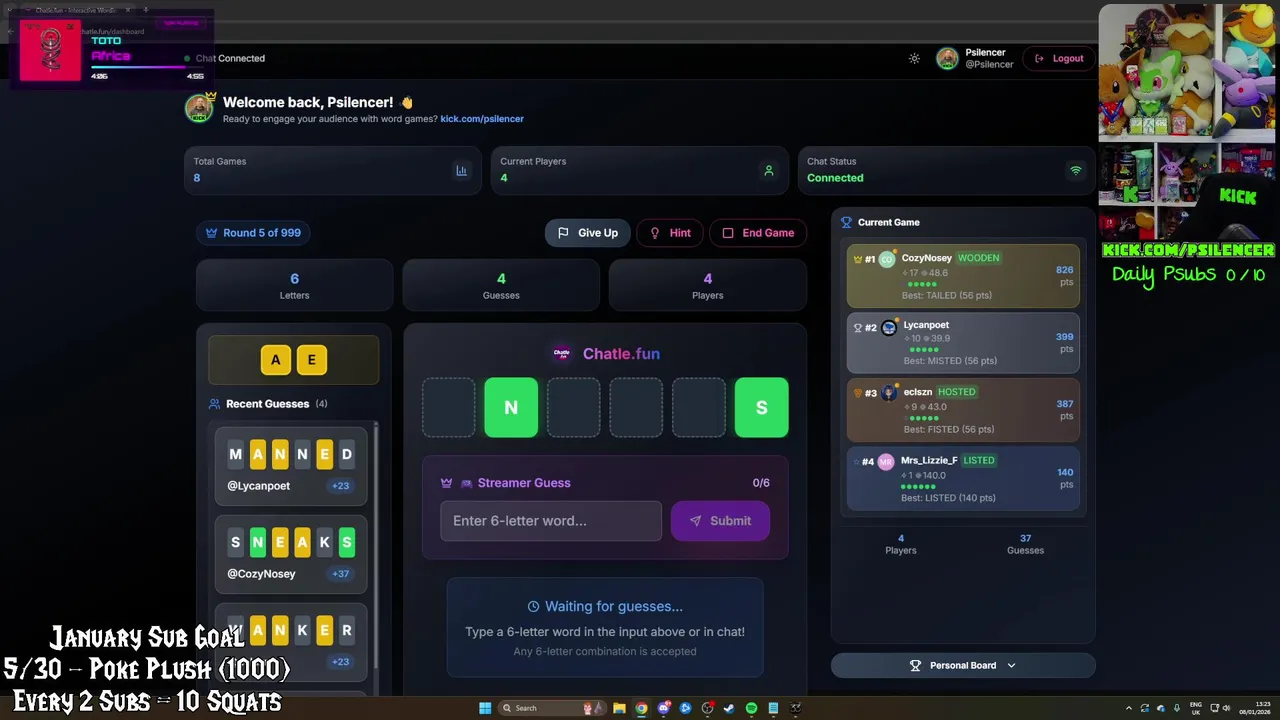Open Discord from the taskbar
Viewport: 1280px width, 720px height.
(x=663, y=708)
